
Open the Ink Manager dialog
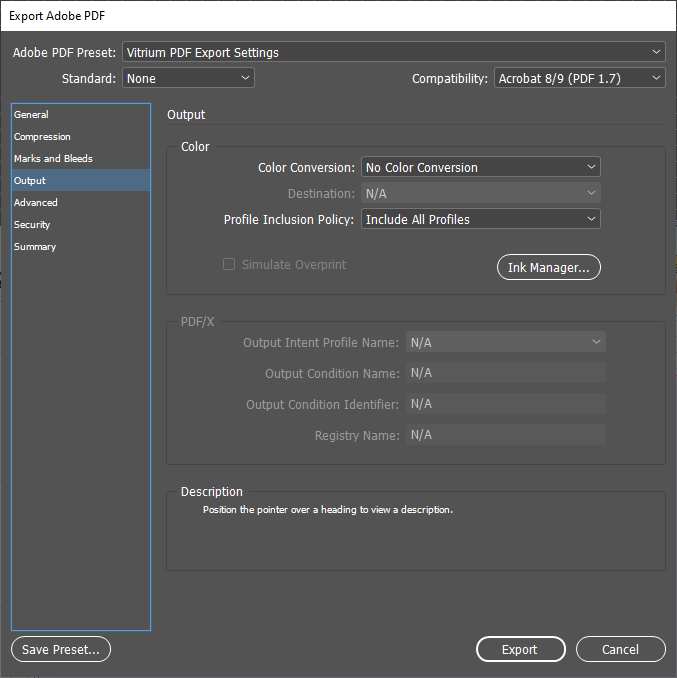(x=549, y=267)
